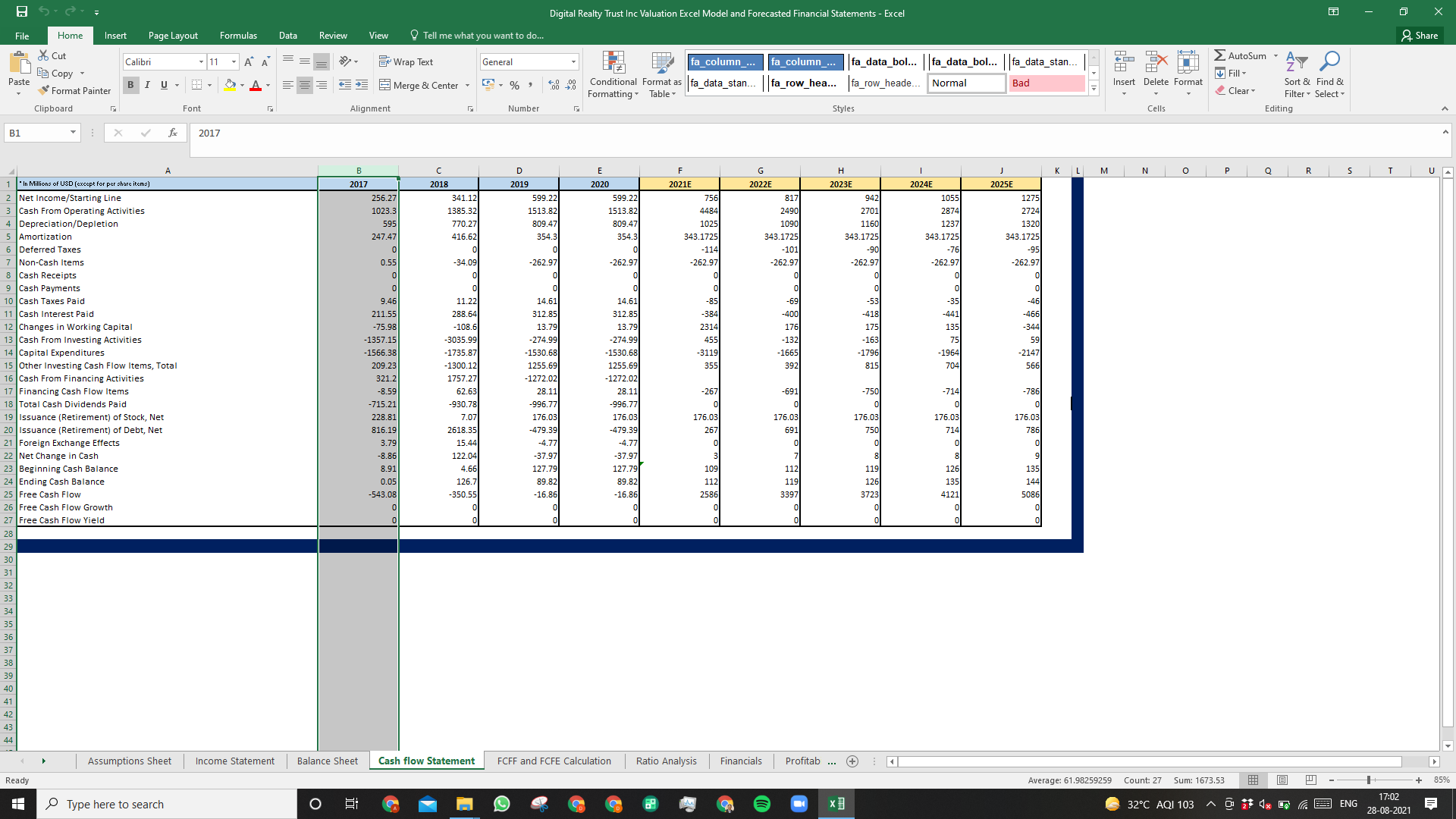
Task: Open the font name Calibri dropdown
Action: tap(201, 61)
